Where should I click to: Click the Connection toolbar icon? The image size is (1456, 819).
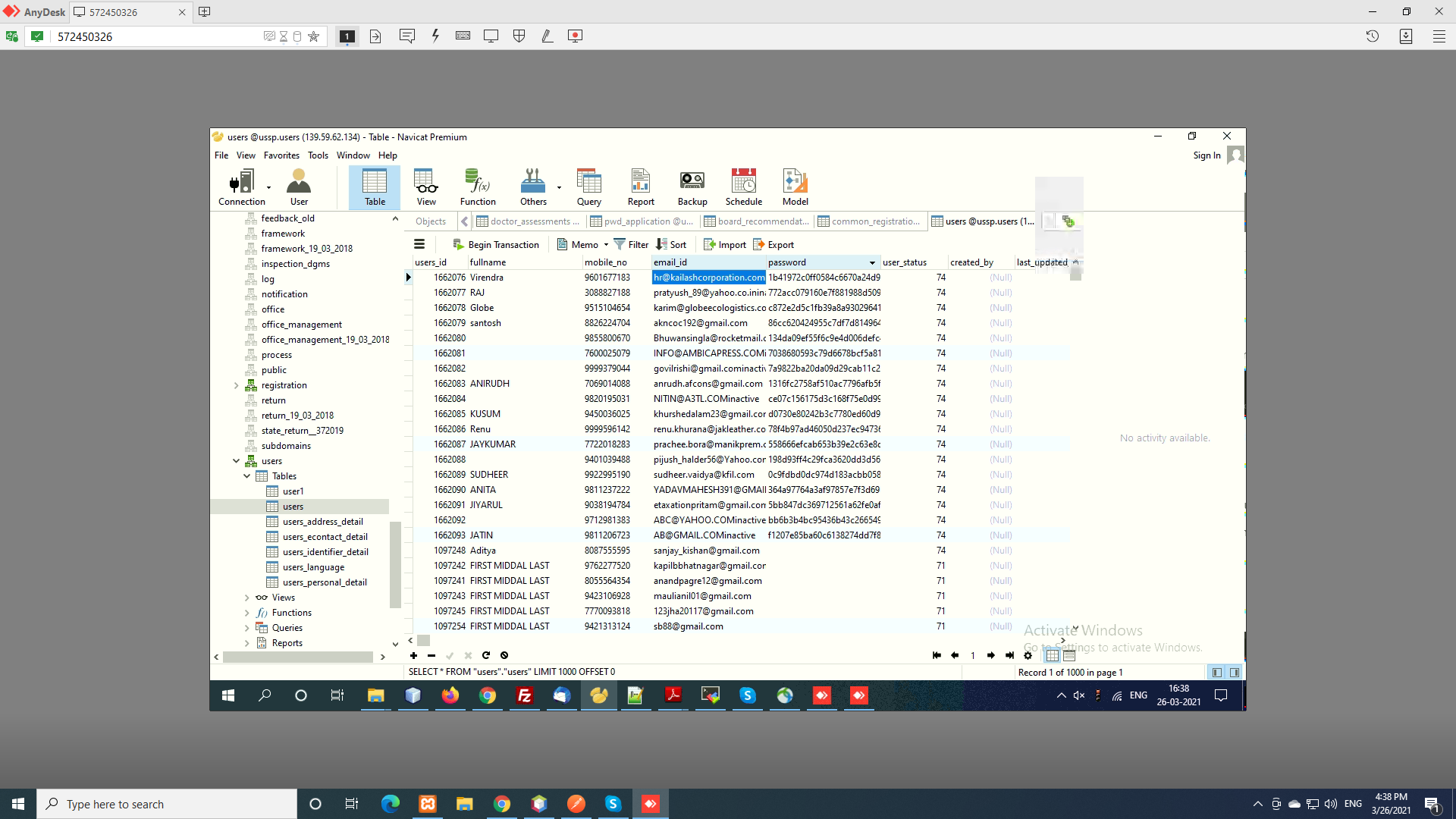pyautogui.click(x=241, y=187)
